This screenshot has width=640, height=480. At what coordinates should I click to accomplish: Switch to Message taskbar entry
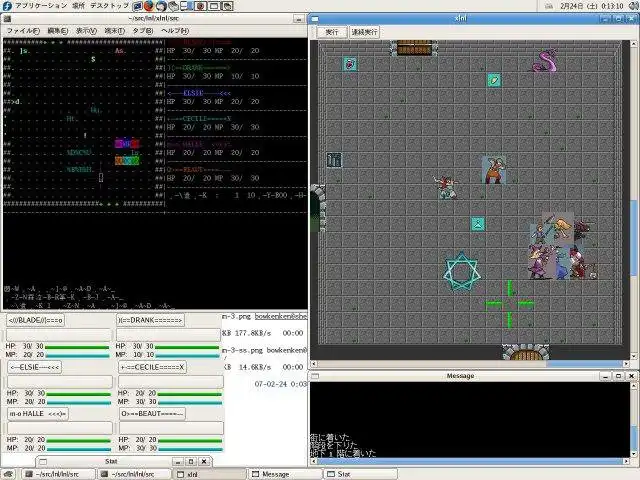click(x=286, y=474)
